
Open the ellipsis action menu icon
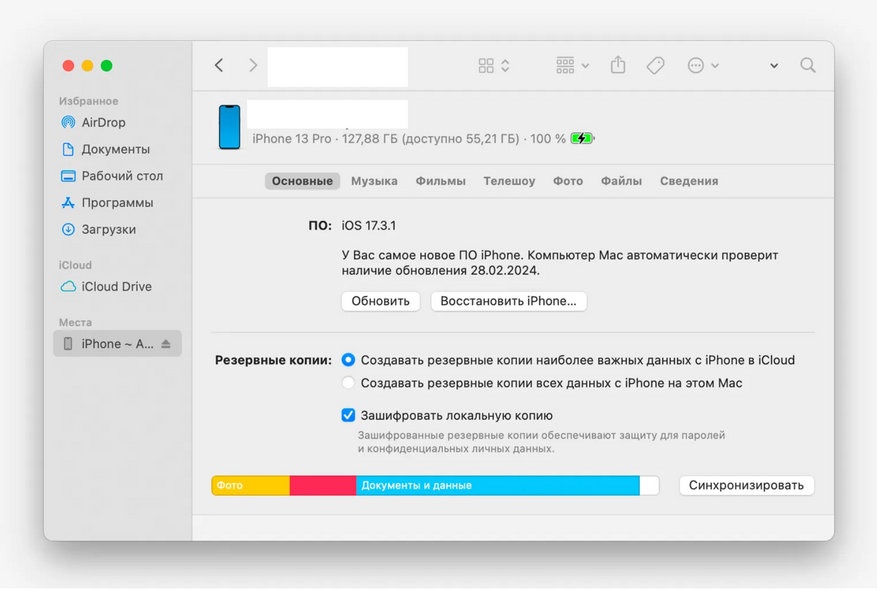point(695,65)
